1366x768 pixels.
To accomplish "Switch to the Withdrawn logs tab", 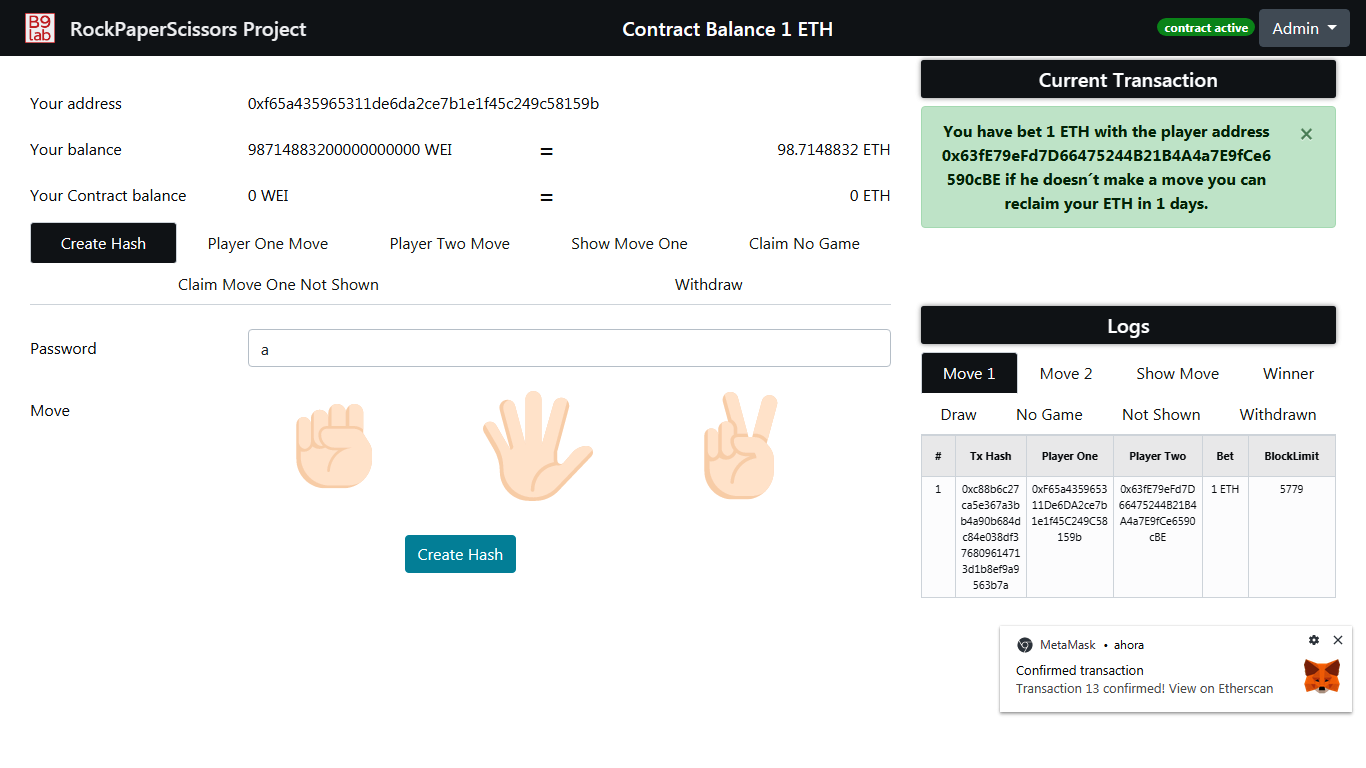I will coord(1277,414).
